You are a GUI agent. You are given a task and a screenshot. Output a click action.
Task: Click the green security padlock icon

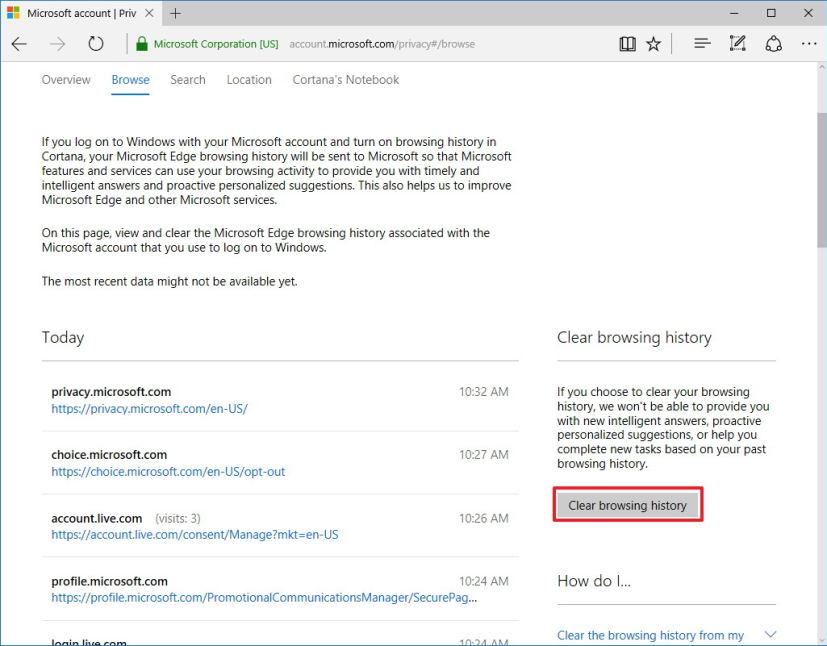coord(141,44)
